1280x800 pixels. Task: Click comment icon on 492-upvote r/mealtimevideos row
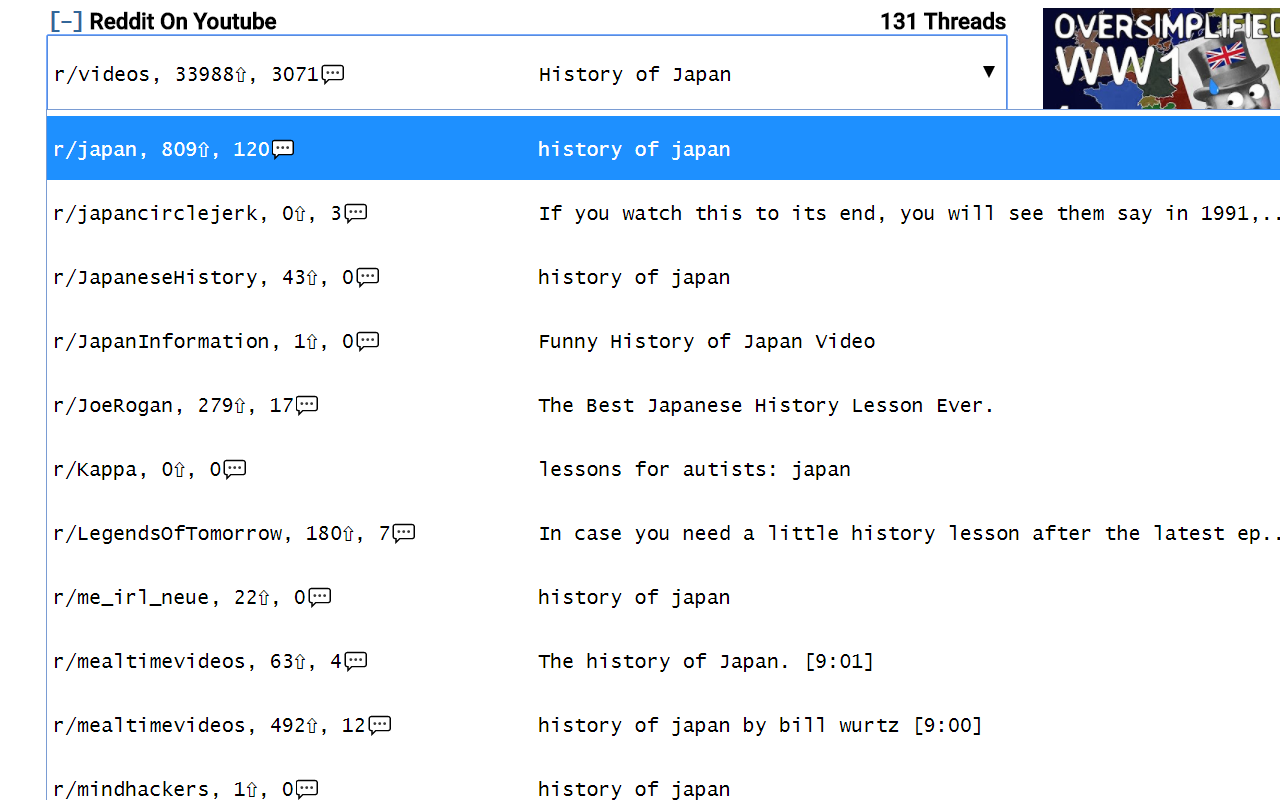[x=380, y=725]
